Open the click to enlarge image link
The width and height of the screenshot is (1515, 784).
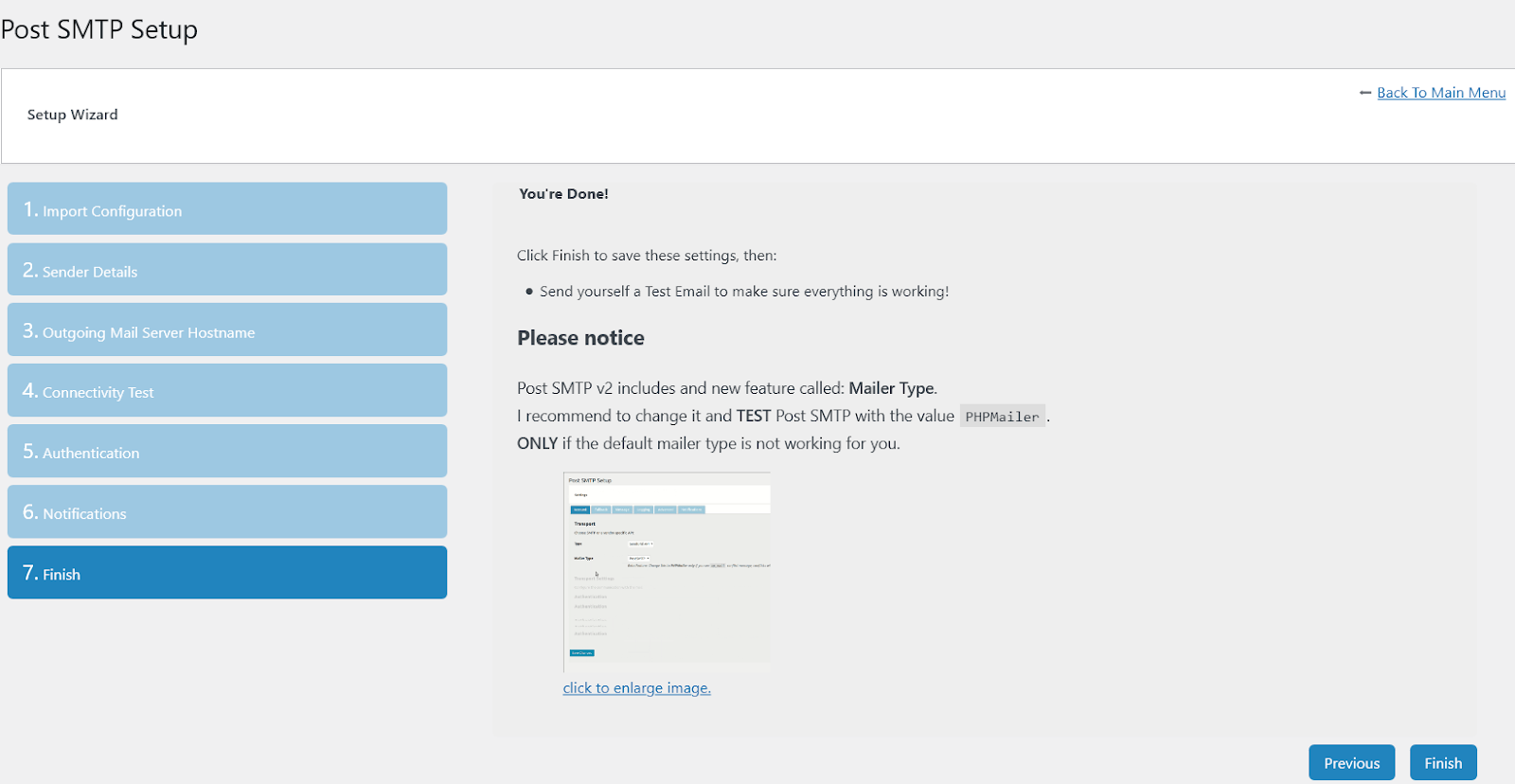[636, 688]
